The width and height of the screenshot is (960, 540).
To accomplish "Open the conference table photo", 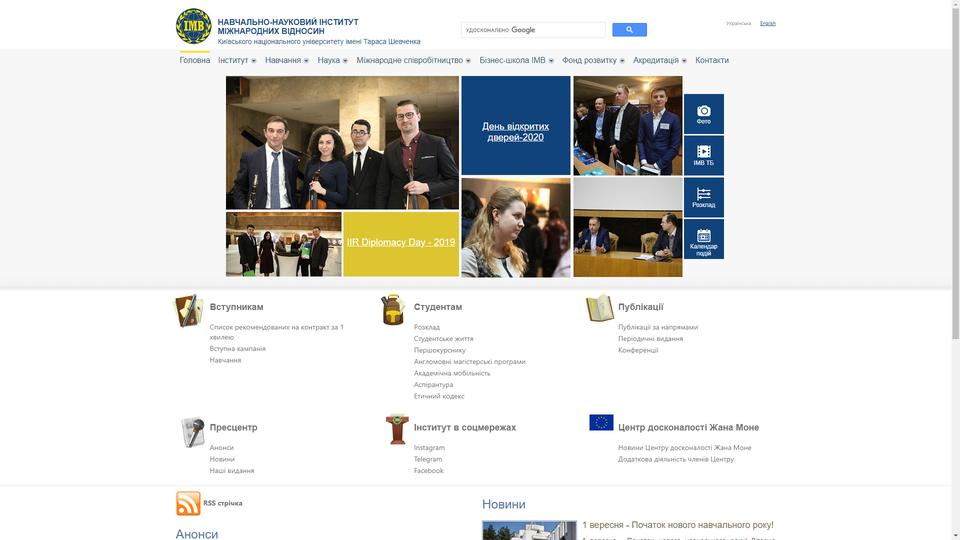I will (628, 227).
